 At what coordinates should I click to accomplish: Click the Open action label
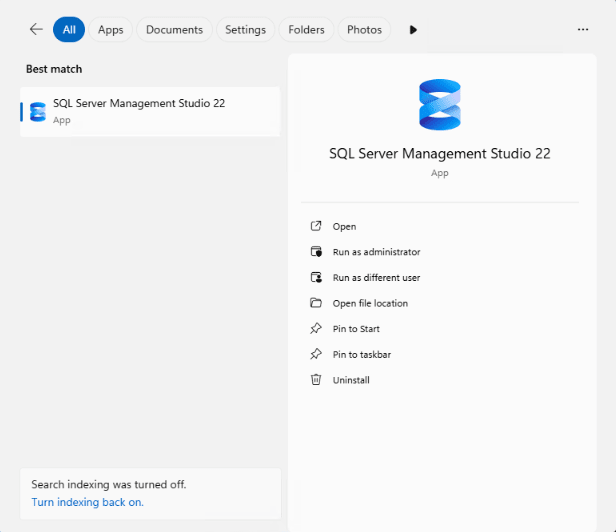[344, 227]
